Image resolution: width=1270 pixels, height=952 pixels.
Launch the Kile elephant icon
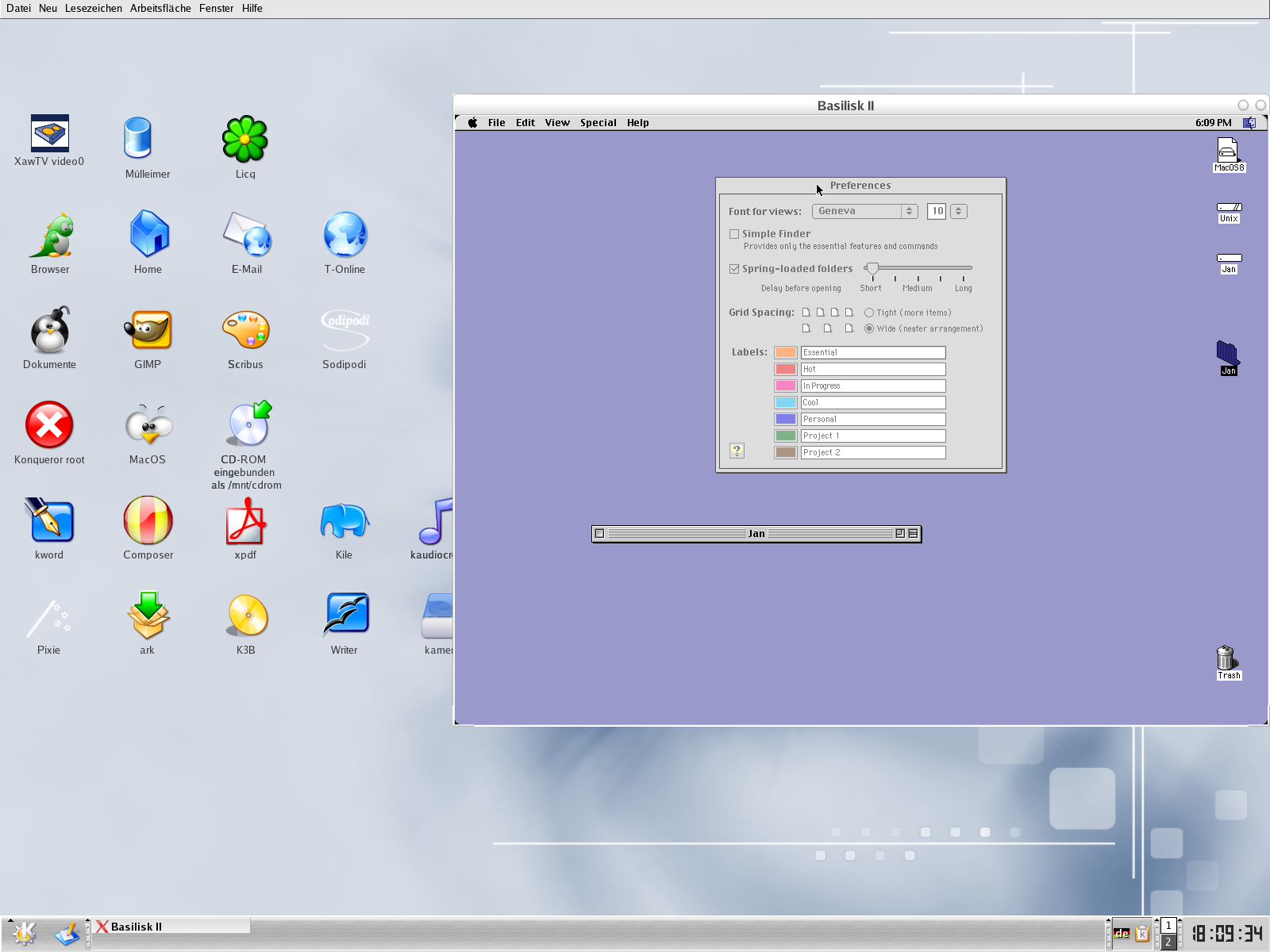click(344, 520)
